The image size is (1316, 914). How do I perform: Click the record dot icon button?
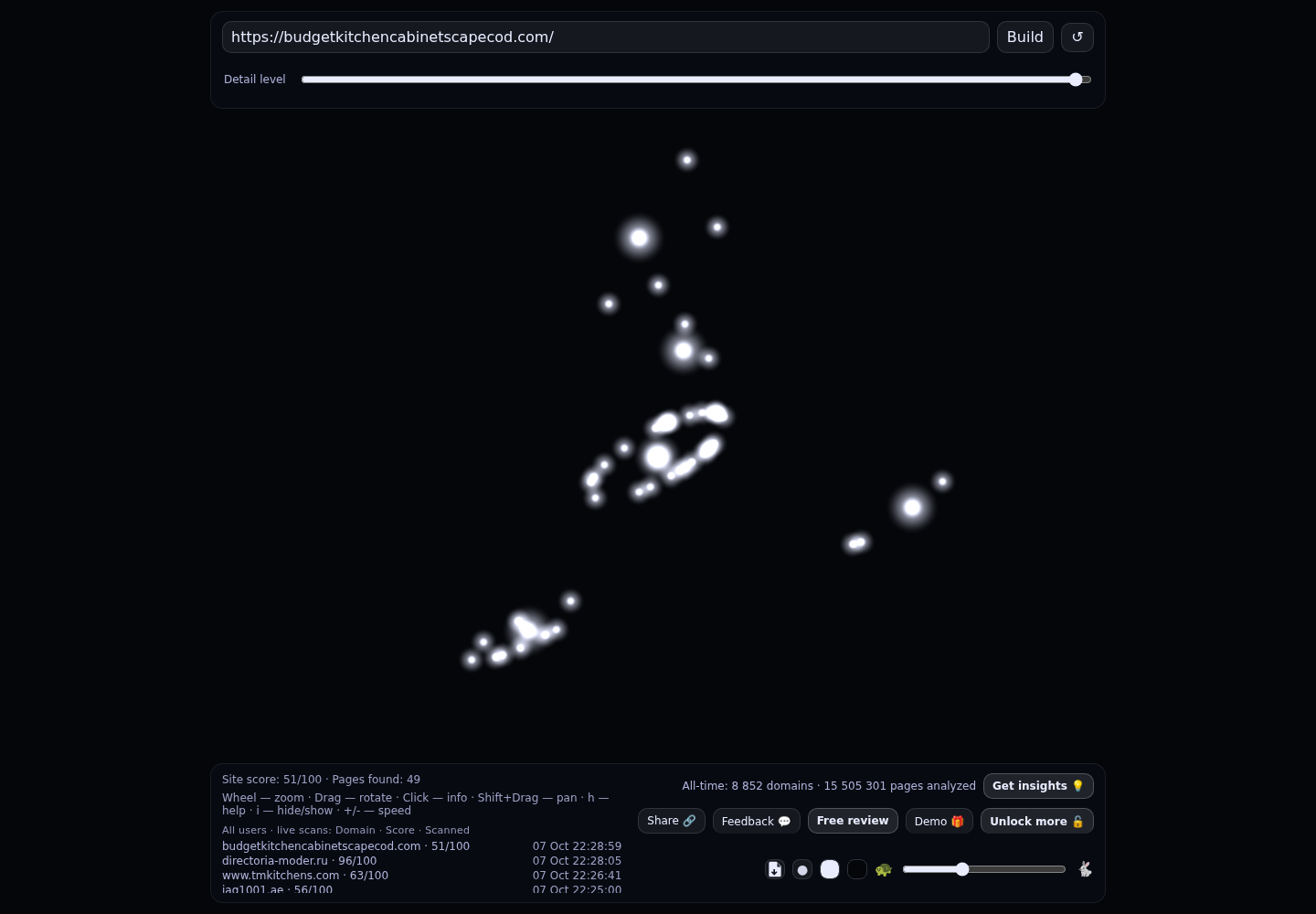(802, 869)
